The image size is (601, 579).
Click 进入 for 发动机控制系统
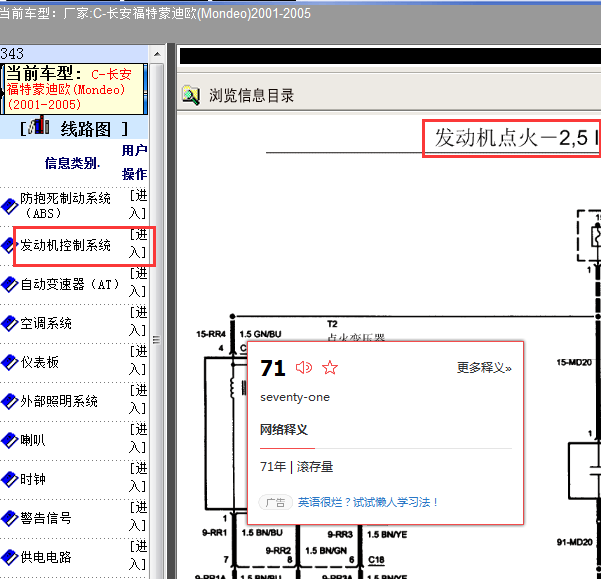[x=138, y=243]
